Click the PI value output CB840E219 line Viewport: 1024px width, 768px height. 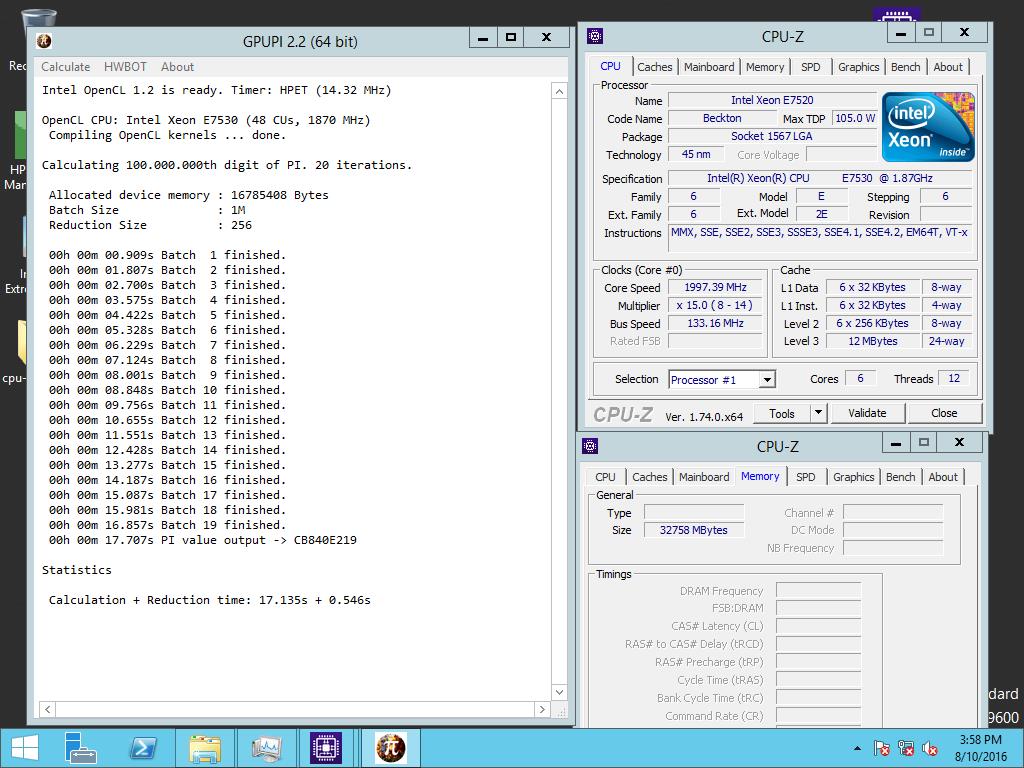pos(203,540)
